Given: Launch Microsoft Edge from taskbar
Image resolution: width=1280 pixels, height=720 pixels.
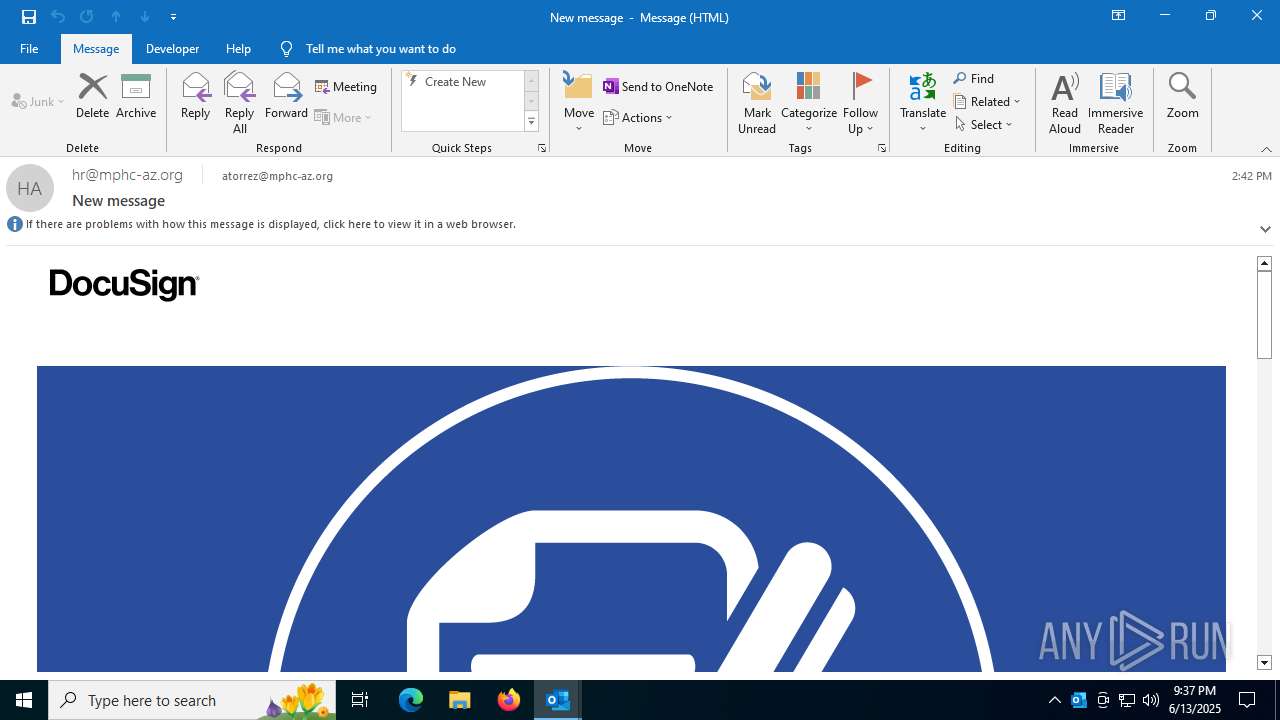Looking at the screenshot, I should click(411, 700).
